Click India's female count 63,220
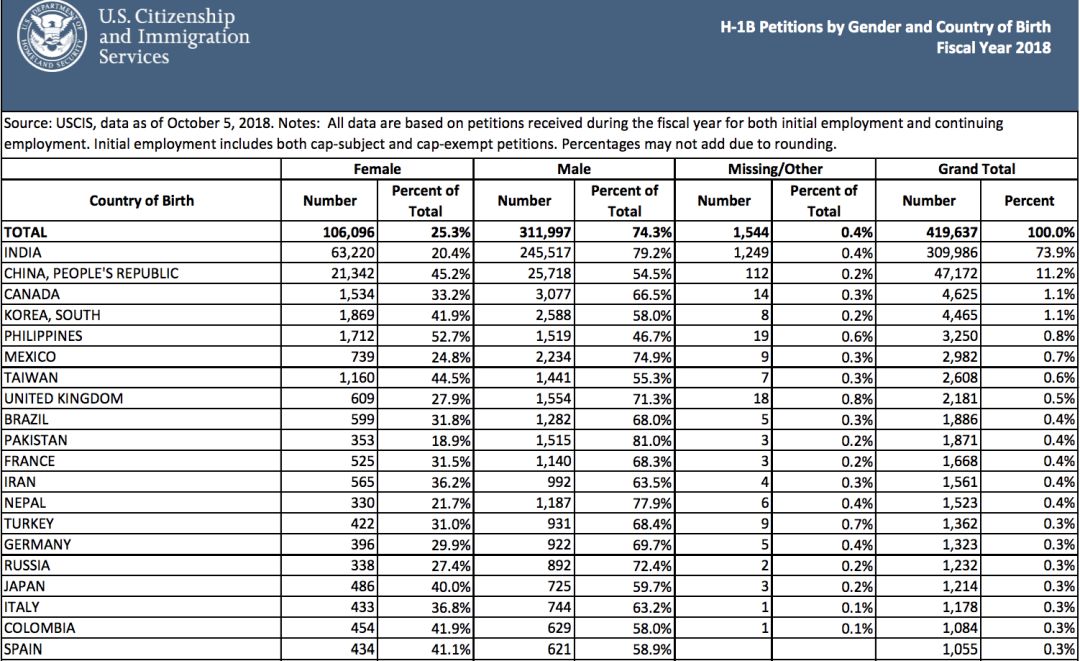The width and height of the screenshot is (1080, 661). 353,253
